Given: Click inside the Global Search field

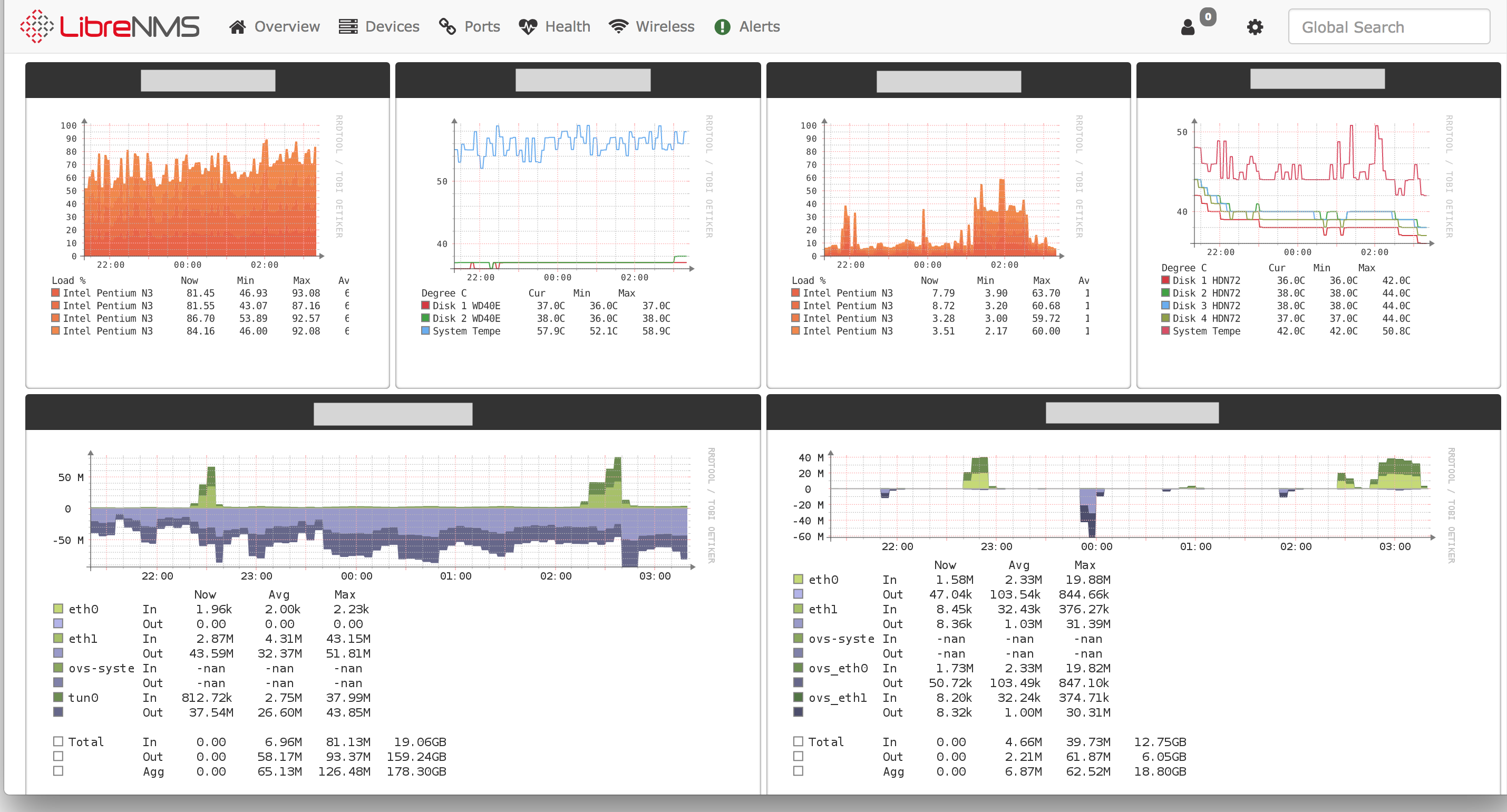Looking at the screenshot, I should click(x=1389, y=26).
